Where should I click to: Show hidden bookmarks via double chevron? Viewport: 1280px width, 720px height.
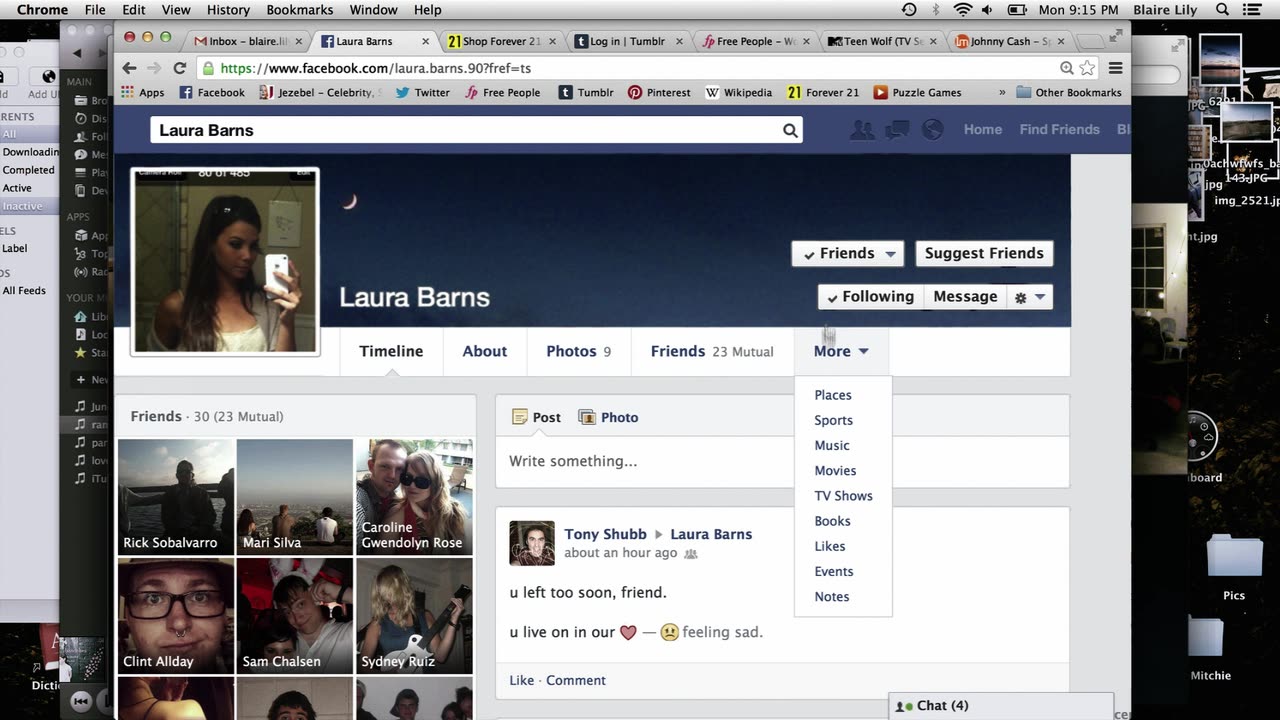click(x=1002, y=92)
